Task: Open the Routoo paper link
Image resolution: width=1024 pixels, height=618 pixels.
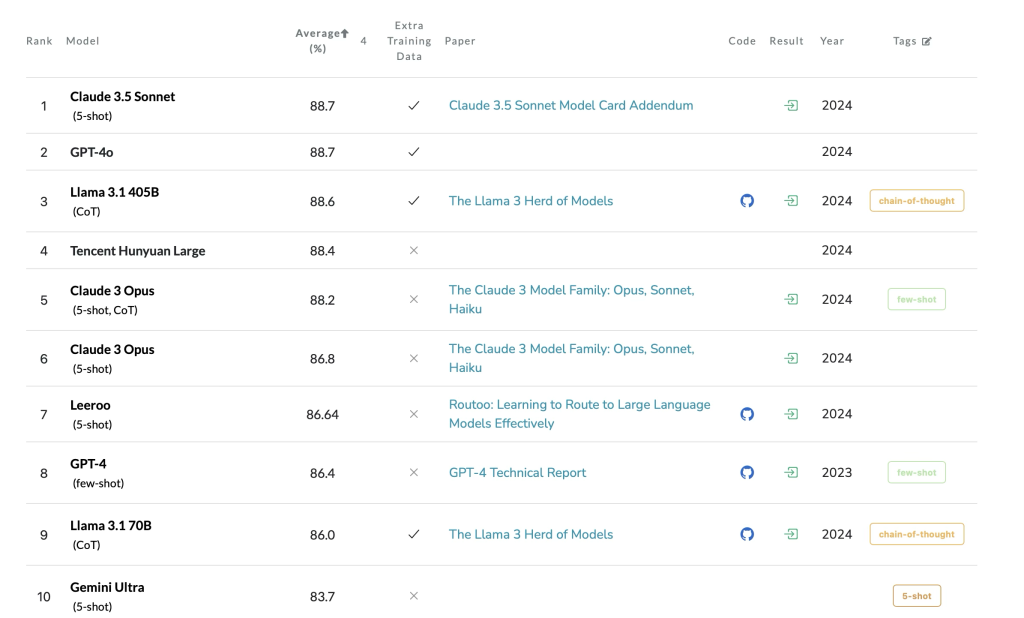Action: (579, 414)
